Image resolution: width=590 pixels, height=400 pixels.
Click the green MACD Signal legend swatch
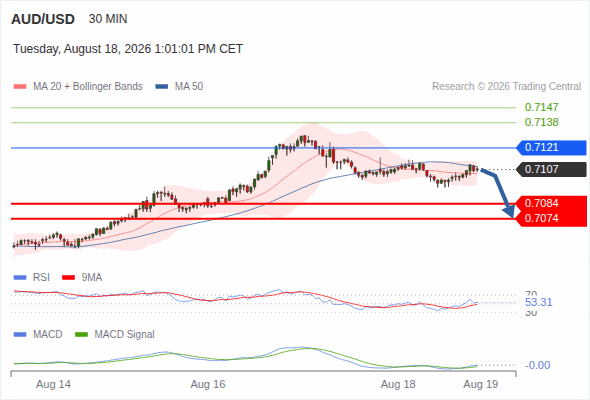pyautogui.click(x=81, y=335)
